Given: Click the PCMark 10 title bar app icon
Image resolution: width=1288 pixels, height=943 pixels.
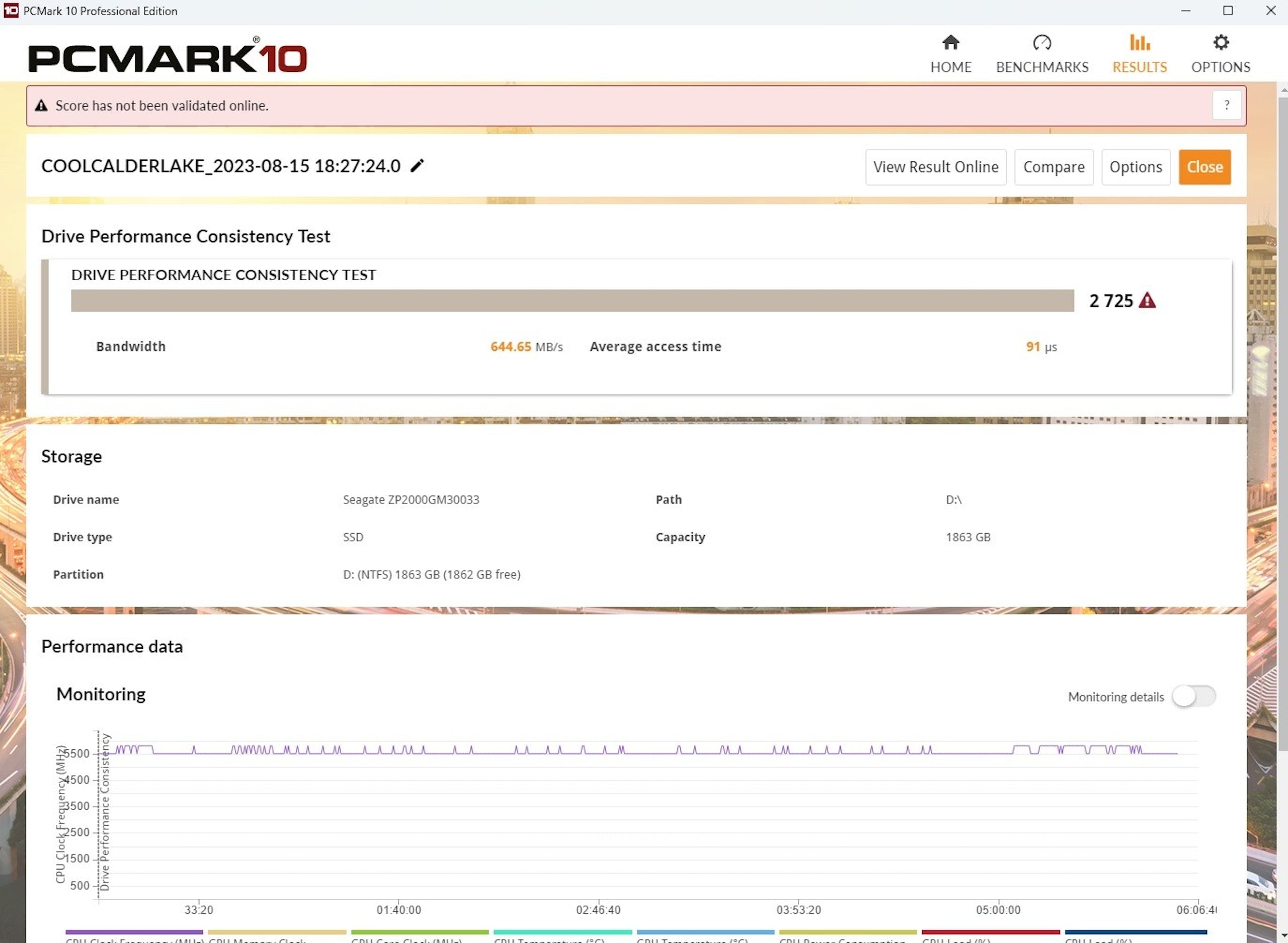Looking at the screenshot, I should 10,10.
